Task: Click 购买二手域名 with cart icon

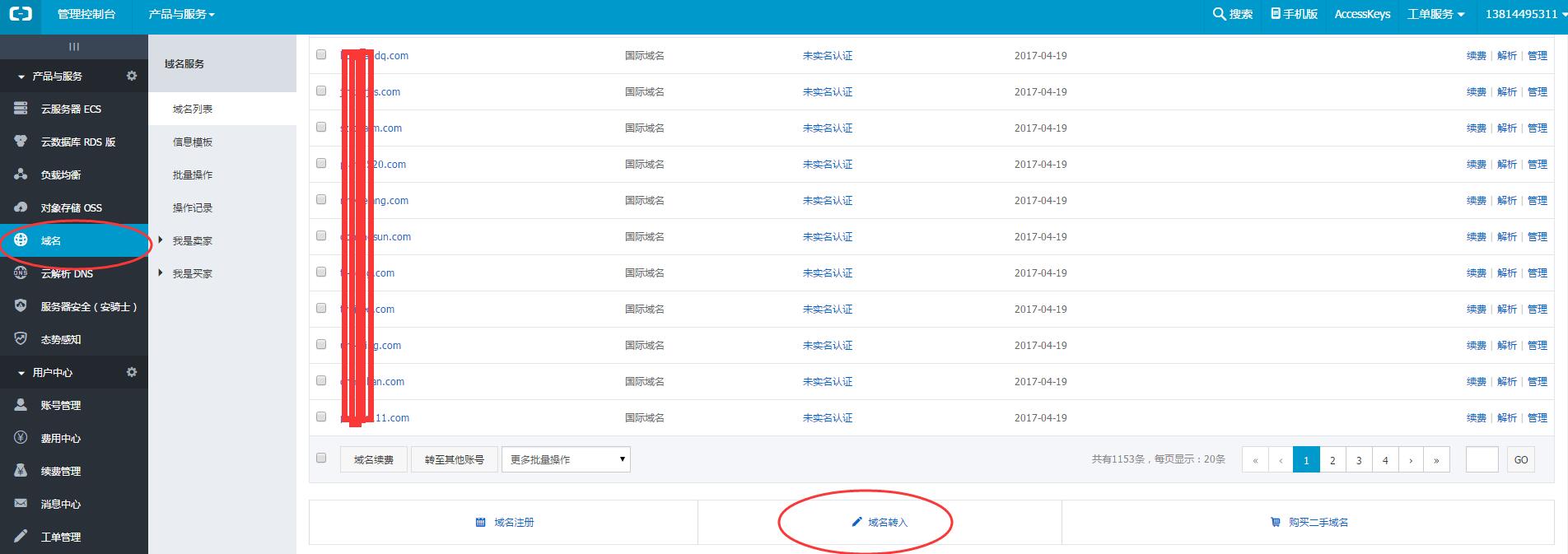Action: point(1309,522)
